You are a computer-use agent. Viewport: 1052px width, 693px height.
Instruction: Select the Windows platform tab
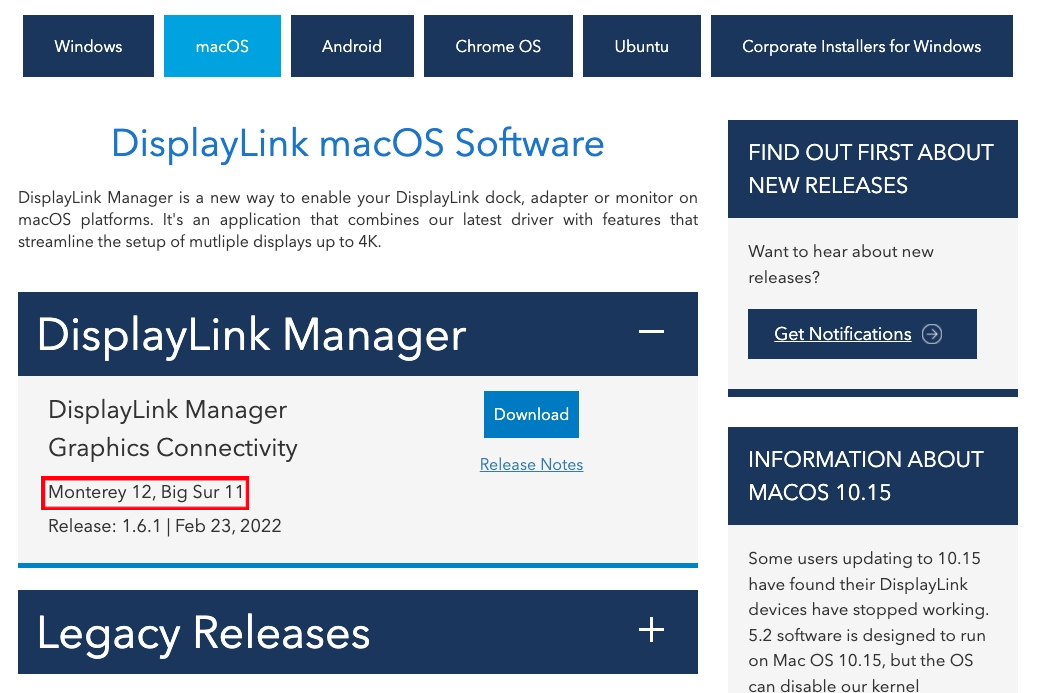[x=88, y=46]
